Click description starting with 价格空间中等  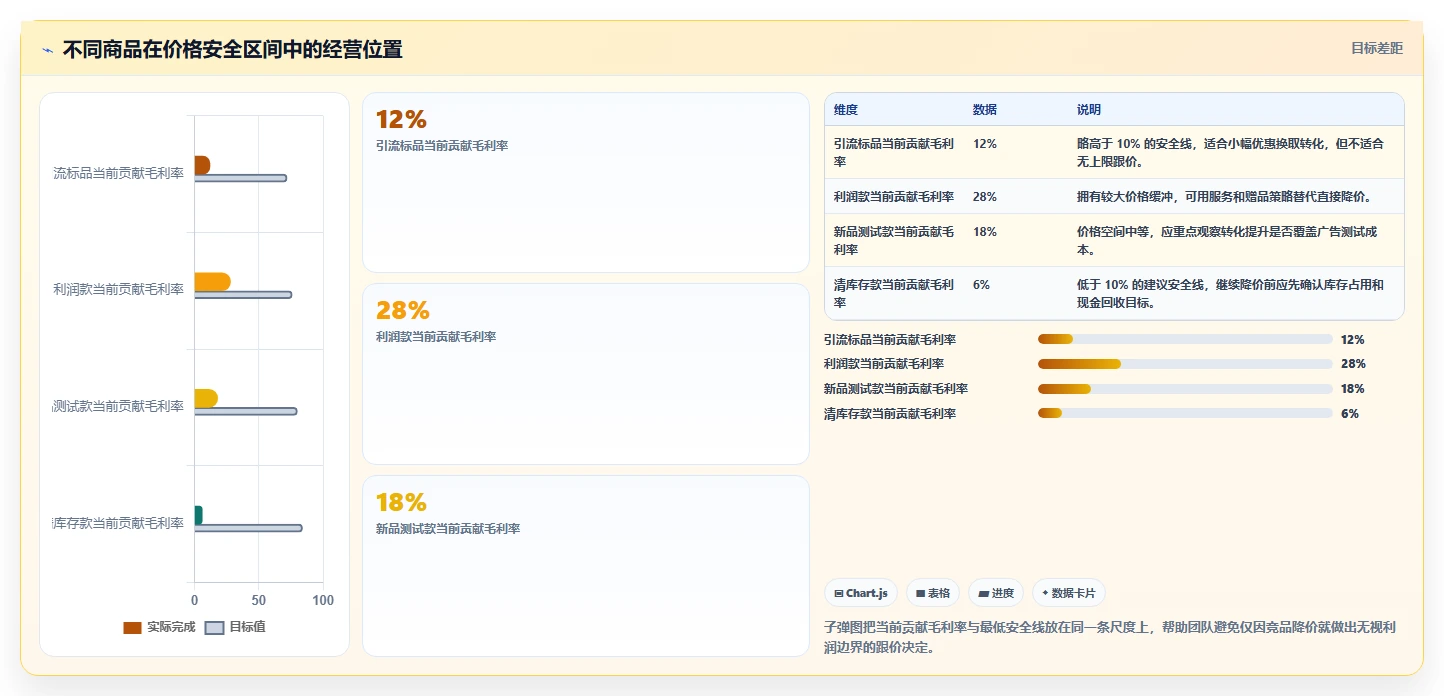1227,240
